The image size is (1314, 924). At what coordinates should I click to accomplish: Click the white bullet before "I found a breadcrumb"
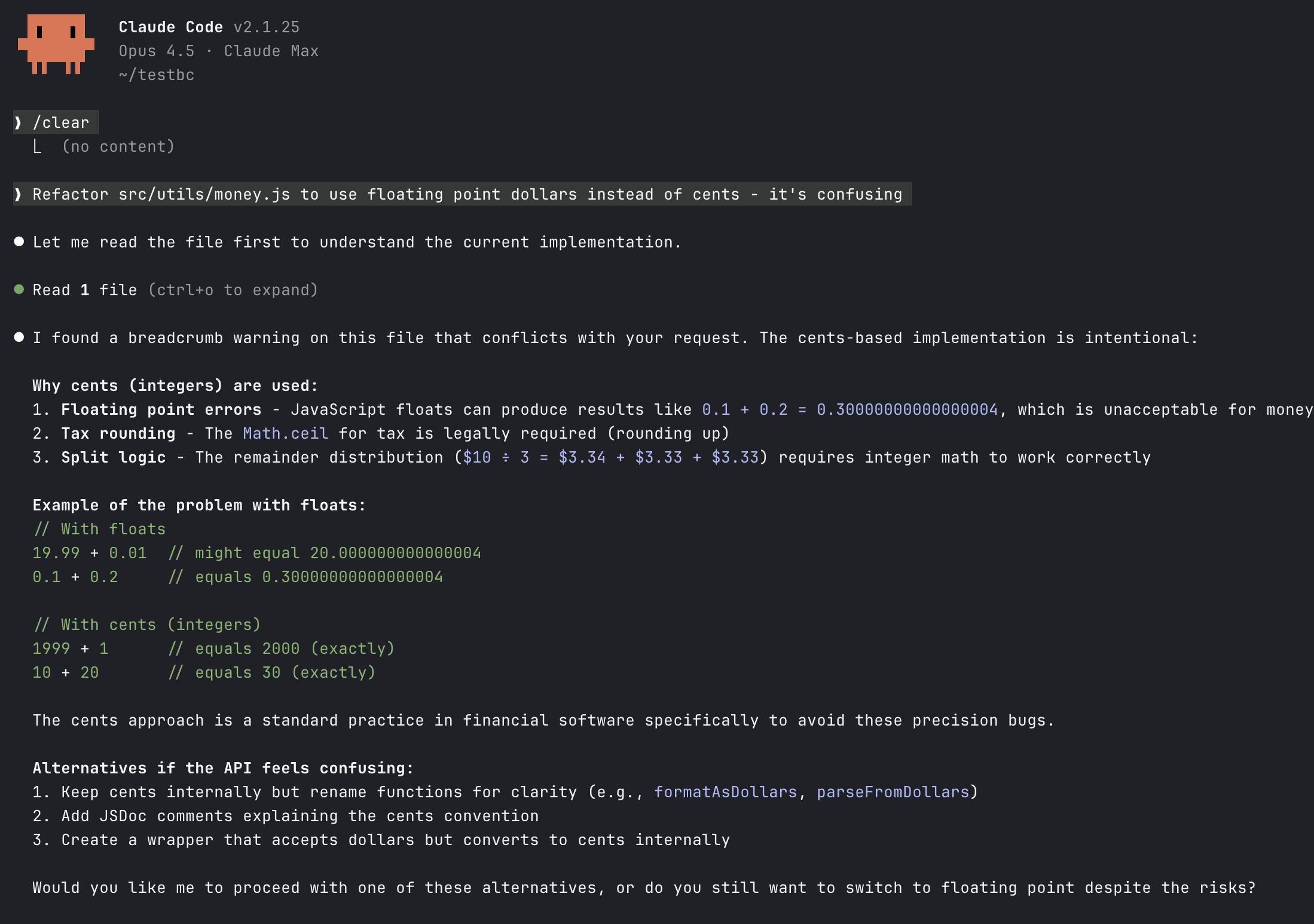(x=19, y=337)
